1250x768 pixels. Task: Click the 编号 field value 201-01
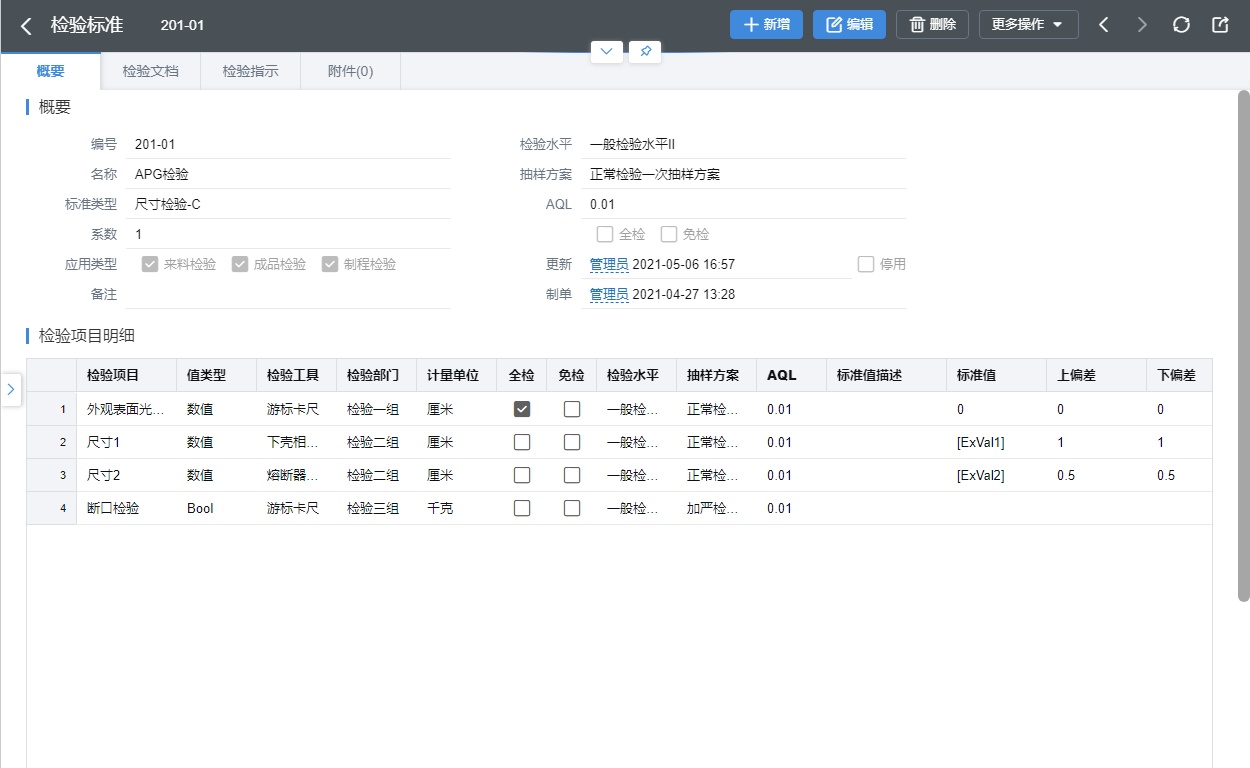tap(288, 144)
